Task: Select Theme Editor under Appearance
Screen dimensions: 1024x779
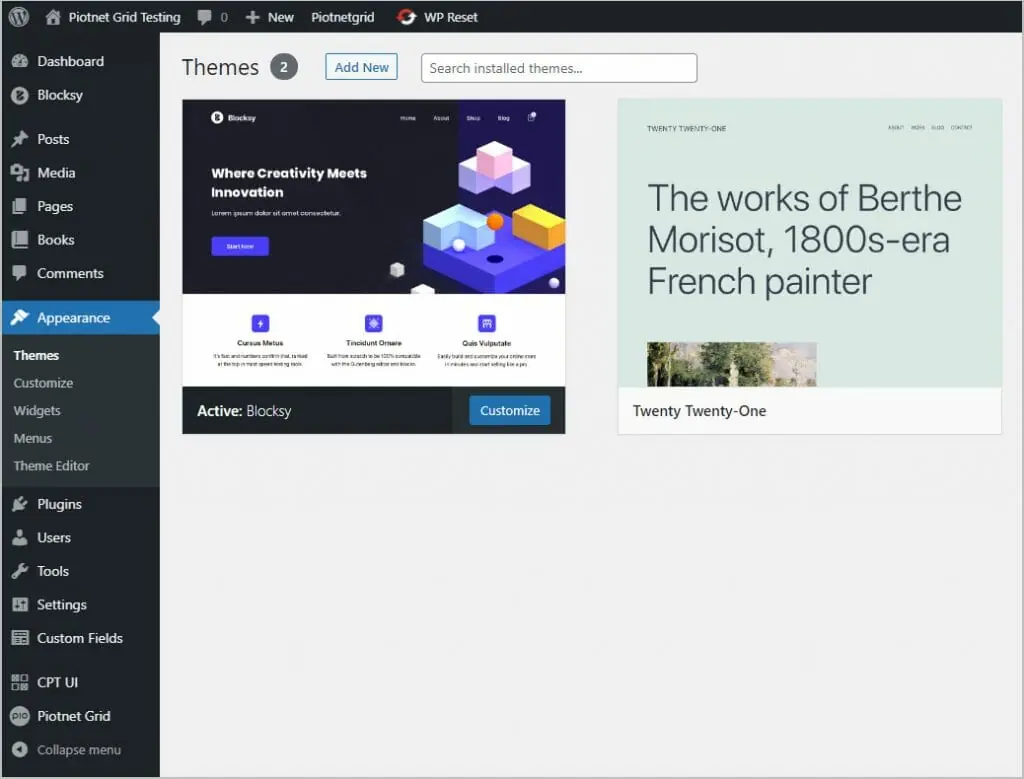Action: (x=51, y=466)
